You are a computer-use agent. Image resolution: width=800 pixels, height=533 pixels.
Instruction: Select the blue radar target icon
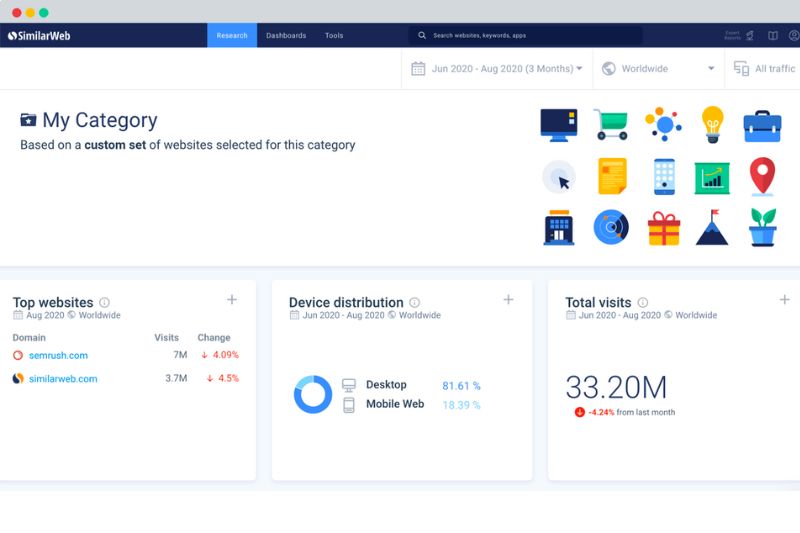click(x=611, y=227)
